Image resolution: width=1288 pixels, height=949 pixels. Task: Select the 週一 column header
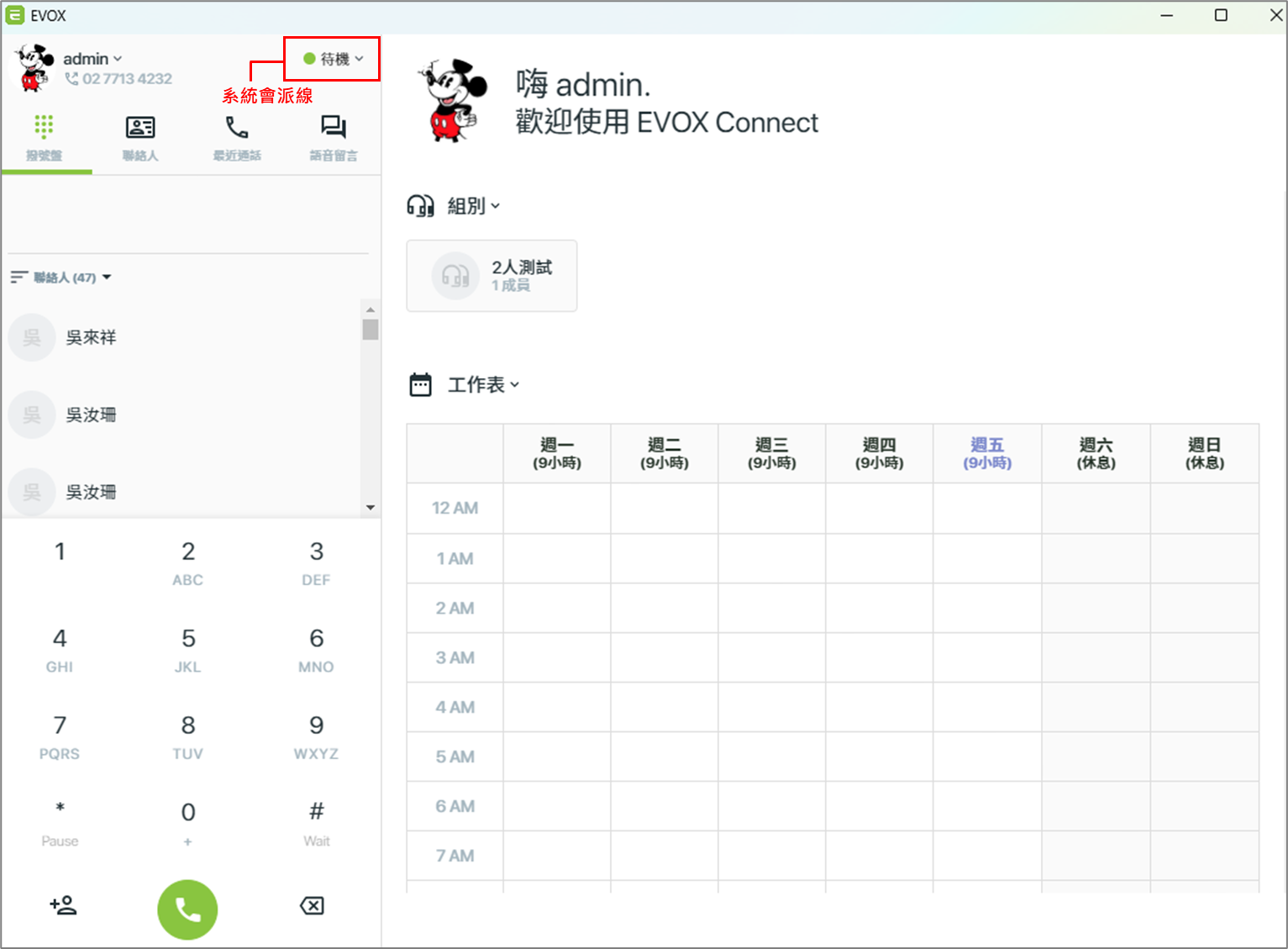[x=557, y=453]
